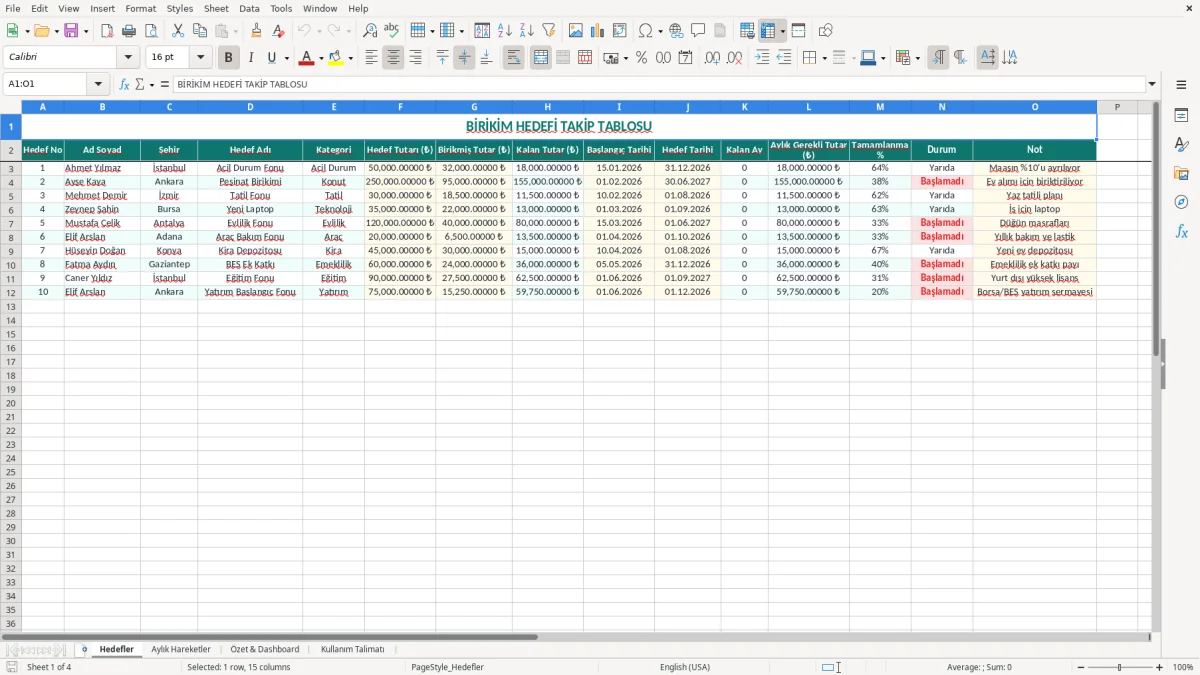
Task: Insert a hyperlink
Action: point(676,31)
